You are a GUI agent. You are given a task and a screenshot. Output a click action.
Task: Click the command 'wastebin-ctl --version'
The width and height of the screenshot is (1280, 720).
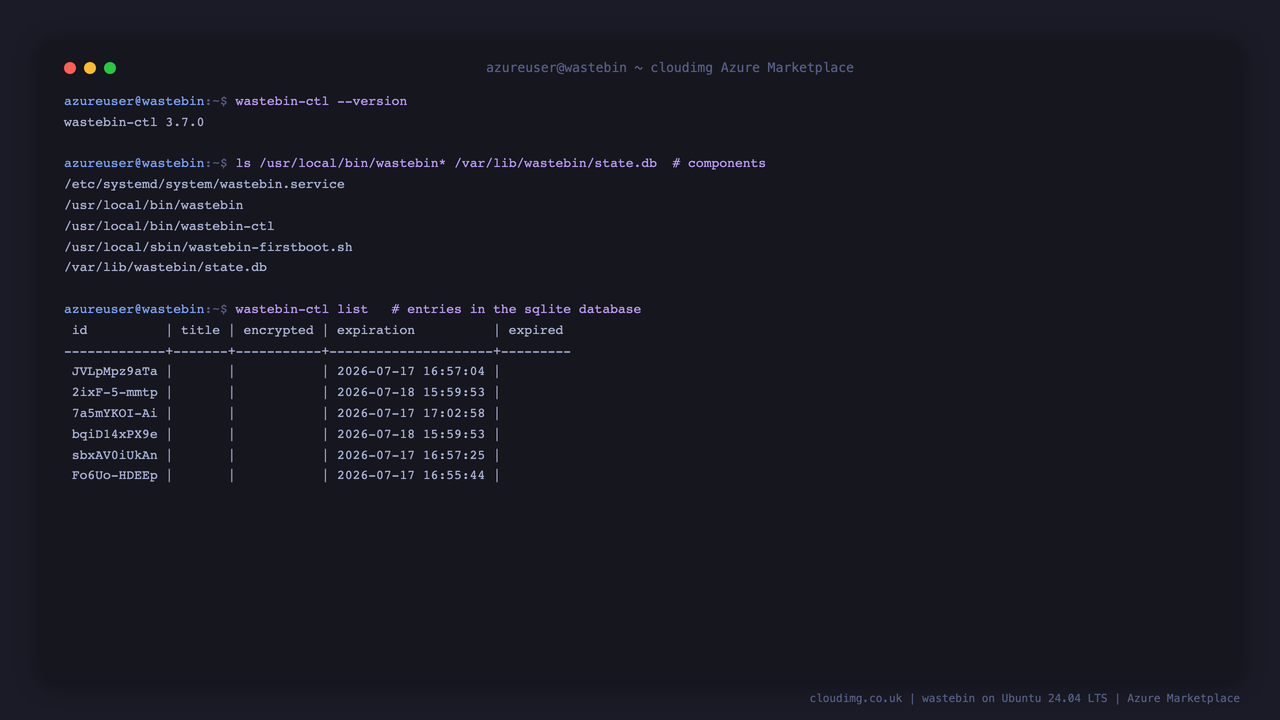coord(321,101)
